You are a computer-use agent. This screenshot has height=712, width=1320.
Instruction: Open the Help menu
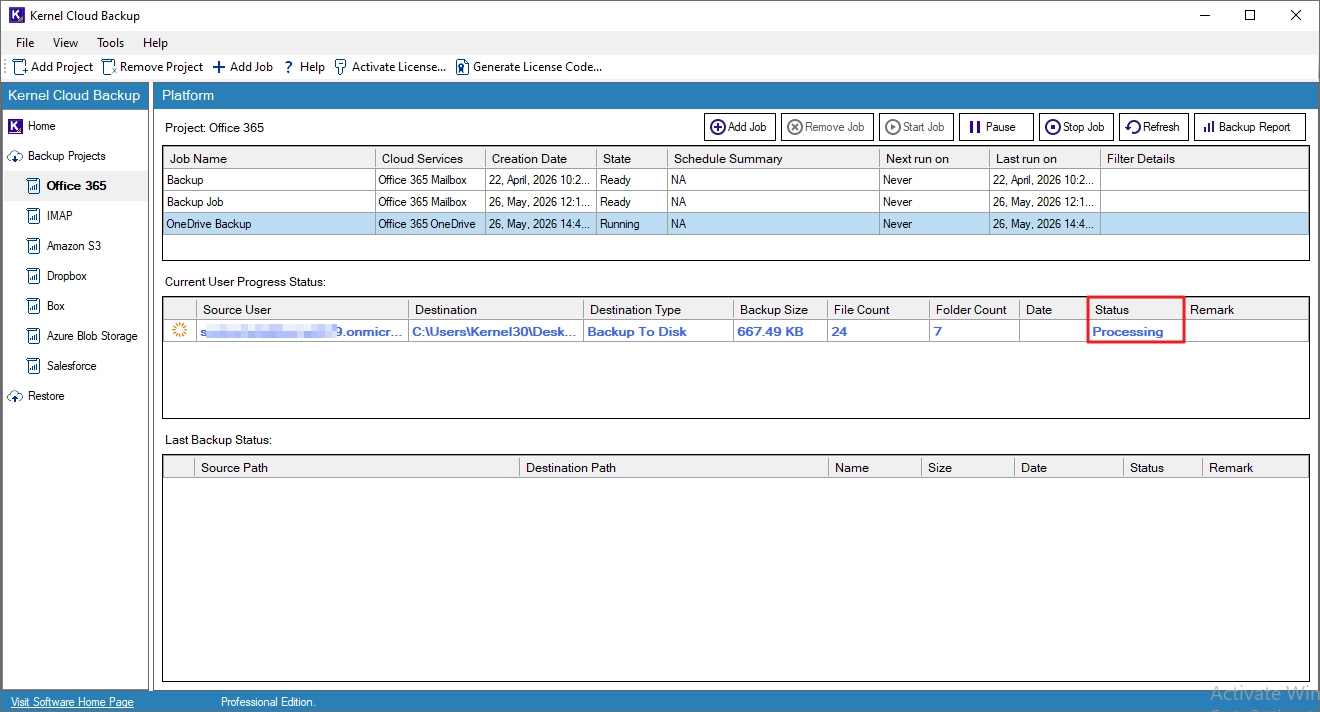coord(155,43)
